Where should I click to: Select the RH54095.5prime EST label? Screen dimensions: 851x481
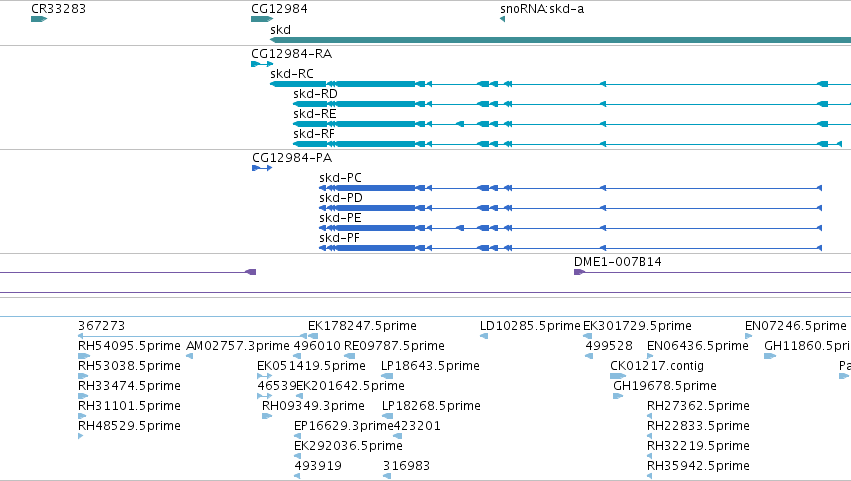[129, 346]
